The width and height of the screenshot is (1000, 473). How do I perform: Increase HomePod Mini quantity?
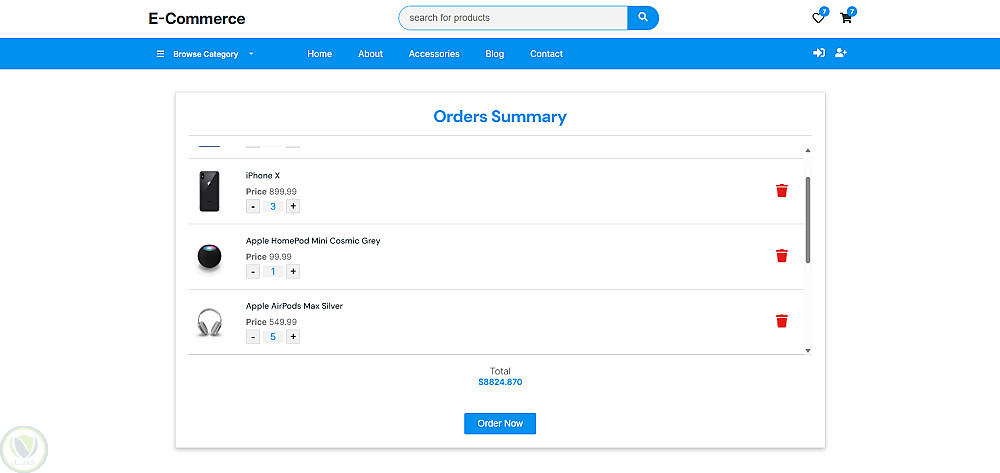[293, 272]
